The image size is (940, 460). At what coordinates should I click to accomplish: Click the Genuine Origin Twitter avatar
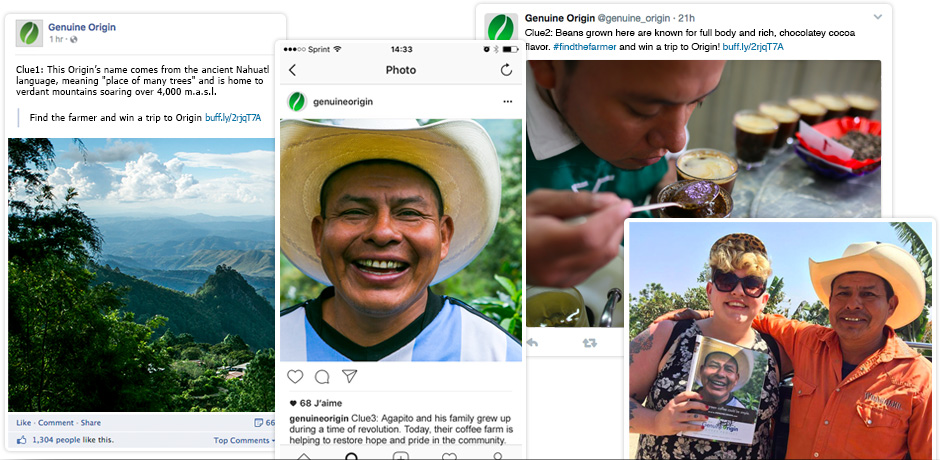click(x=501, y=29)
